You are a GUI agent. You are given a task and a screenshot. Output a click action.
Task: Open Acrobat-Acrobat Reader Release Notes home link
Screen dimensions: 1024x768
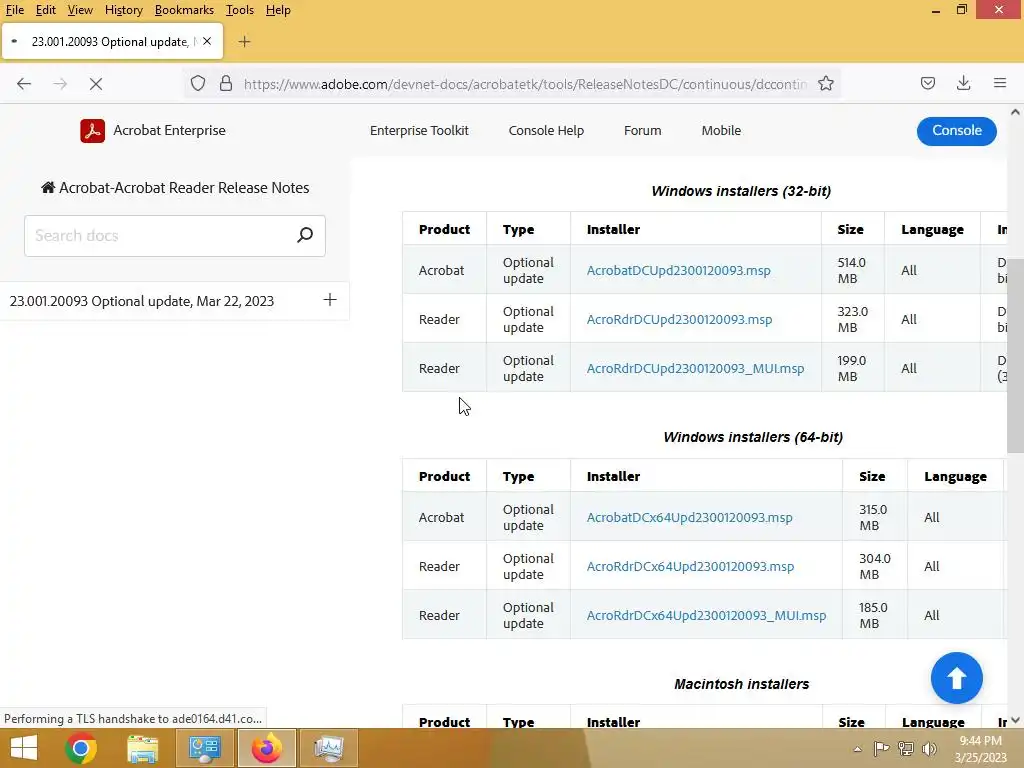click(175, 188)
